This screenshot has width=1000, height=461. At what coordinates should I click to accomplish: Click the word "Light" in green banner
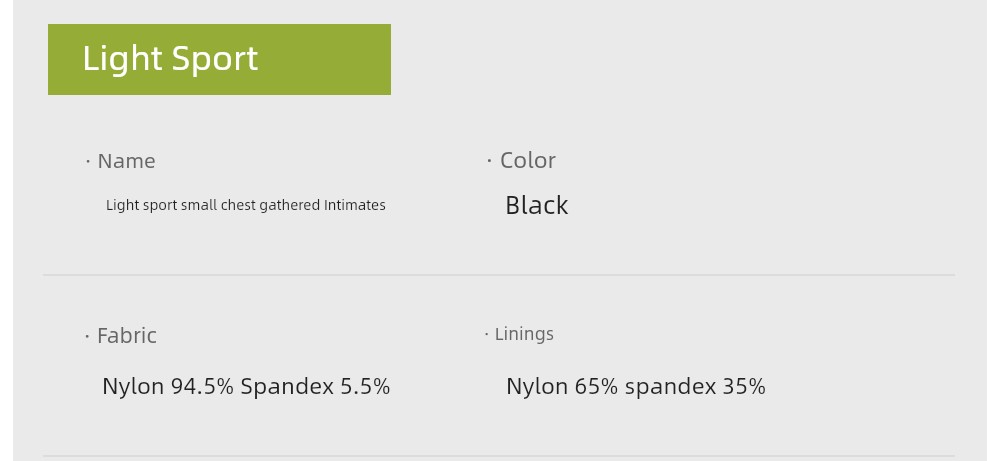[122, 59]
